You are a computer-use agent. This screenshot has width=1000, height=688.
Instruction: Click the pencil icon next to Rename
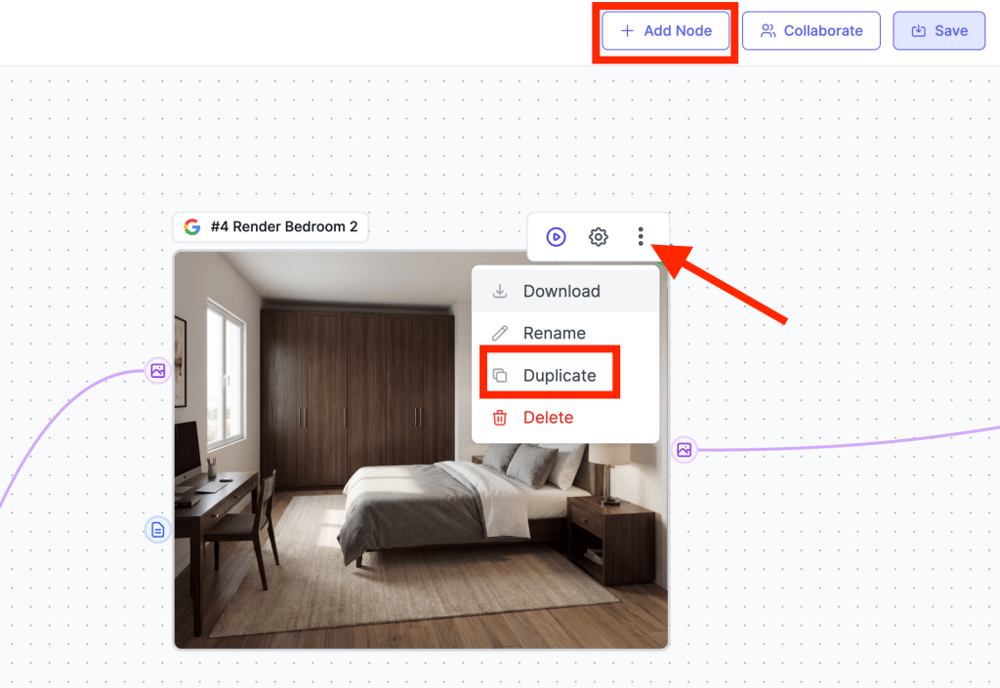pyautogui.click(x=500, y=333)
